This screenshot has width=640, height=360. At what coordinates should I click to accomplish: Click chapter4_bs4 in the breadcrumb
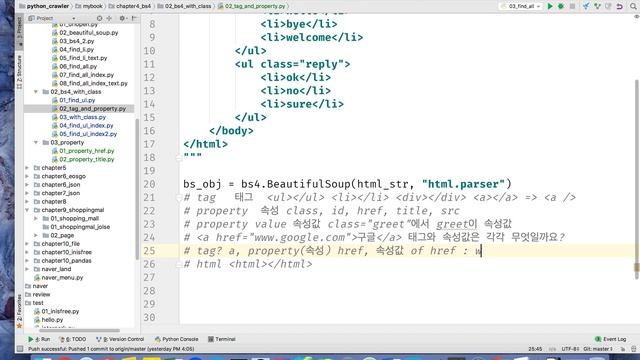tap(130, 6)
